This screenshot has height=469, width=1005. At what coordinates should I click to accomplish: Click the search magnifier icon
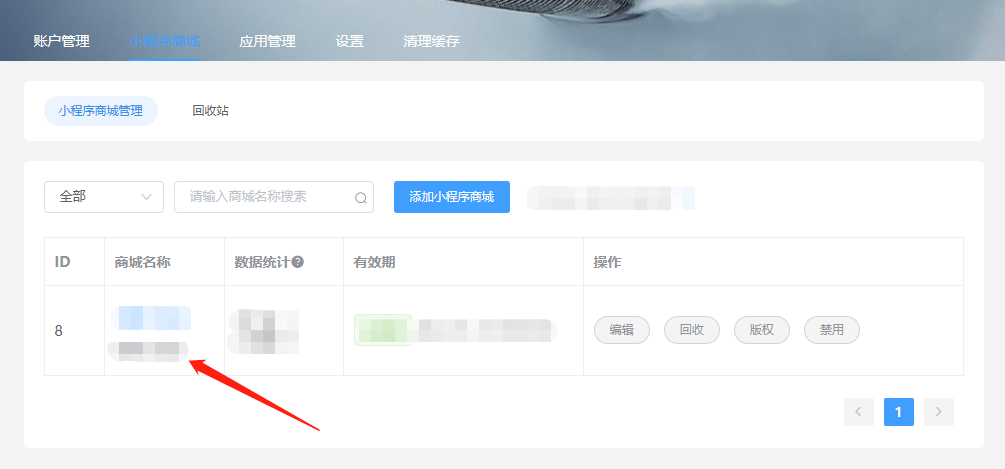click(x=360, y=198)
